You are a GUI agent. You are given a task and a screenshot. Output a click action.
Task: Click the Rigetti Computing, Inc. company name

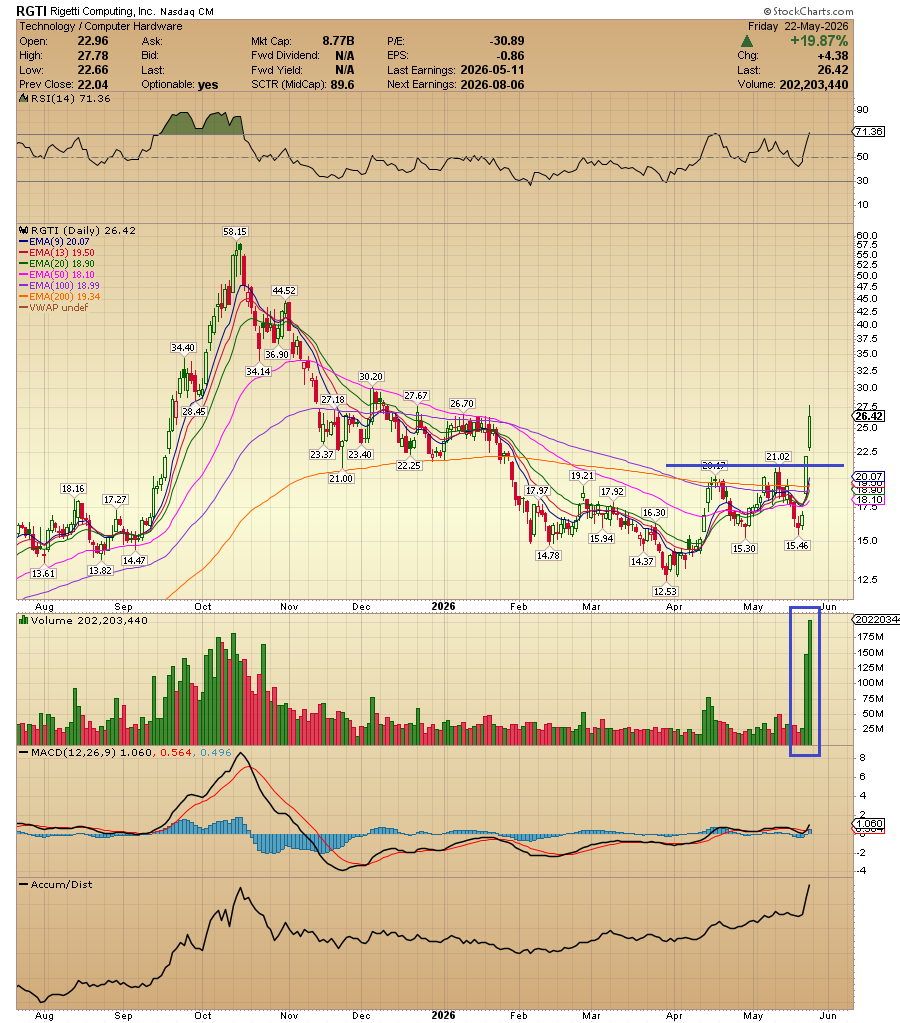pos(103,12)
